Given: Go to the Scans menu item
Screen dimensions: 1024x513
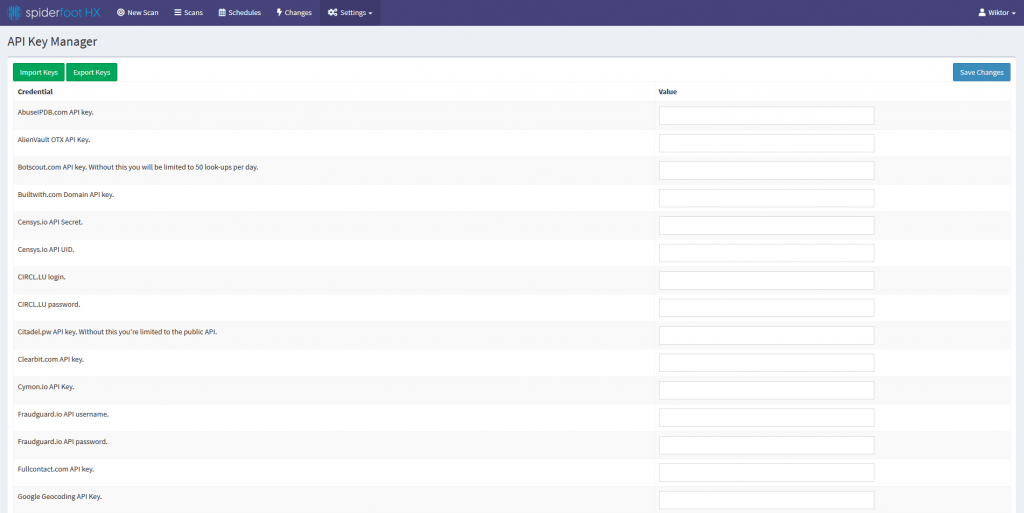Looking at the screenshot, I should (x=189, y=12).
